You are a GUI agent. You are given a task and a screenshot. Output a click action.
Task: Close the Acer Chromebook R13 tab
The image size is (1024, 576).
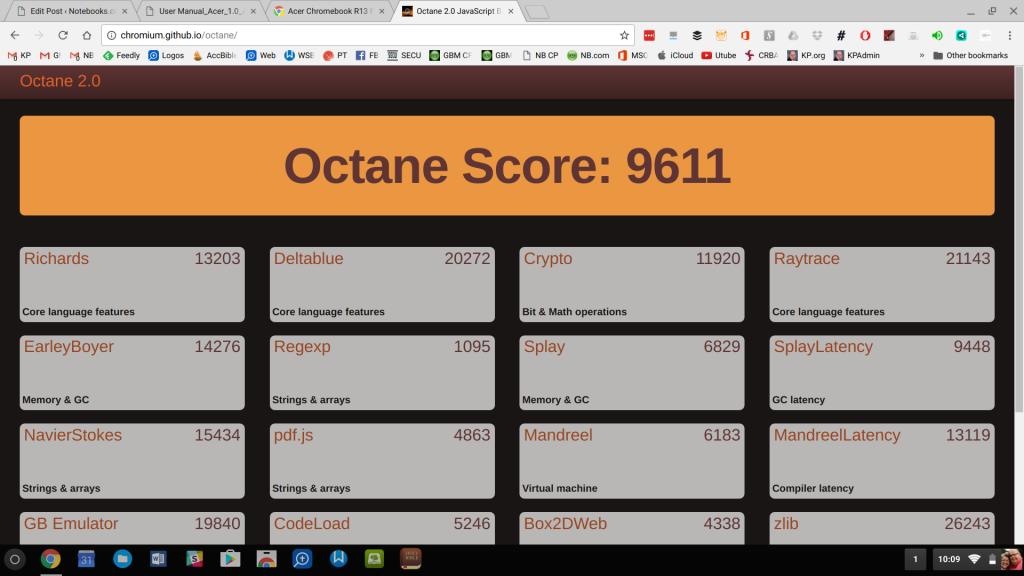point(382,11)
